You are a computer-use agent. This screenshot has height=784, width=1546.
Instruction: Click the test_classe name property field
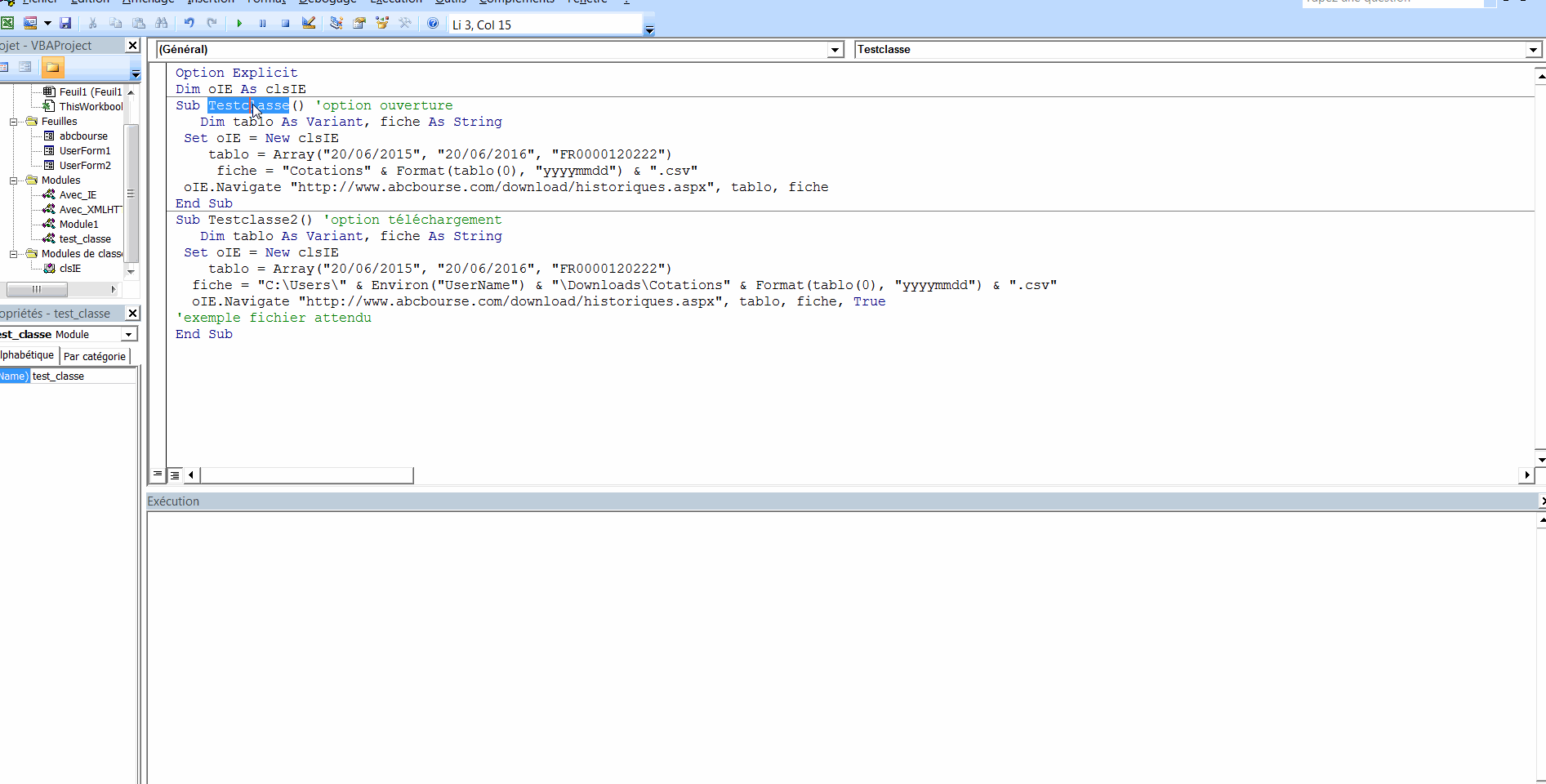(82, 376)
